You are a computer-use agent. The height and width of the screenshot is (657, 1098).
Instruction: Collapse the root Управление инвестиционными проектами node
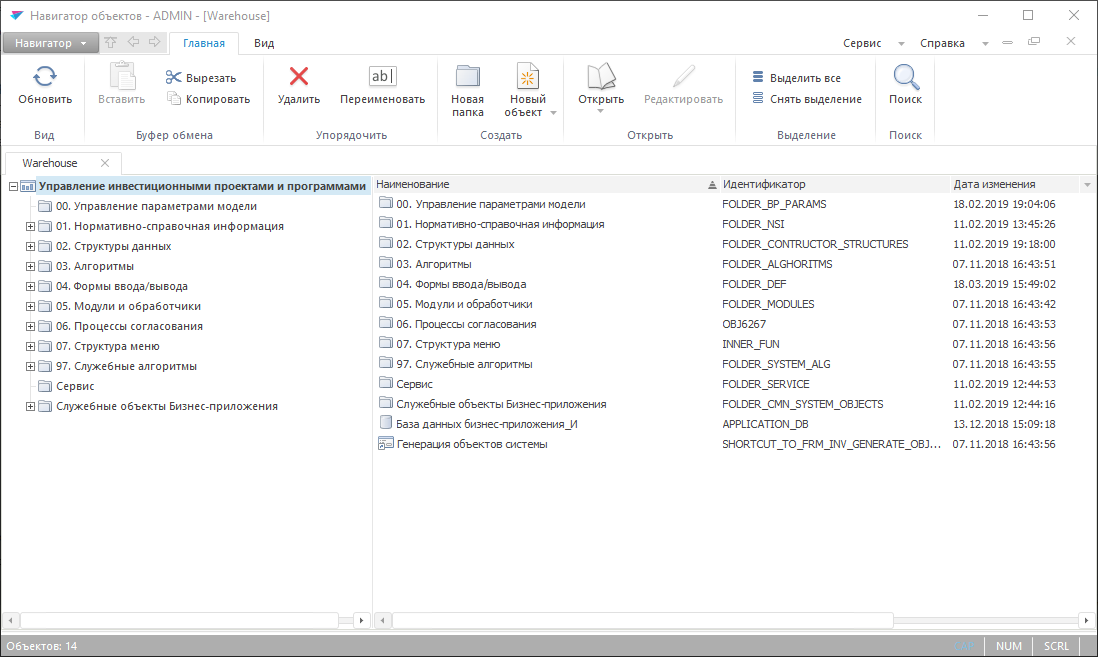pos(12,186)
